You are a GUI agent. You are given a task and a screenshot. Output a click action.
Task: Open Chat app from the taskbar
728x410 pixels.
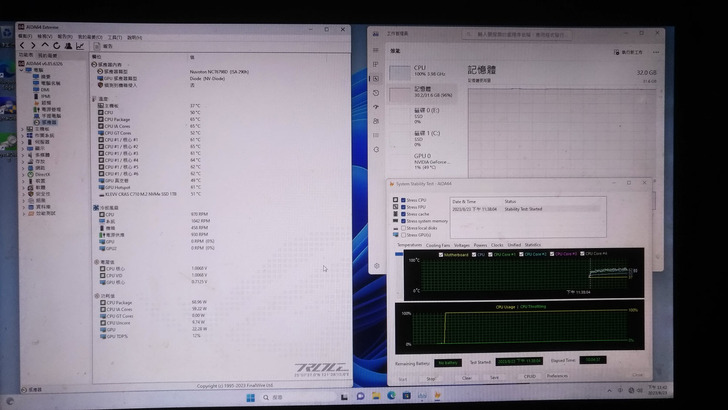click(x=360, y=396)
